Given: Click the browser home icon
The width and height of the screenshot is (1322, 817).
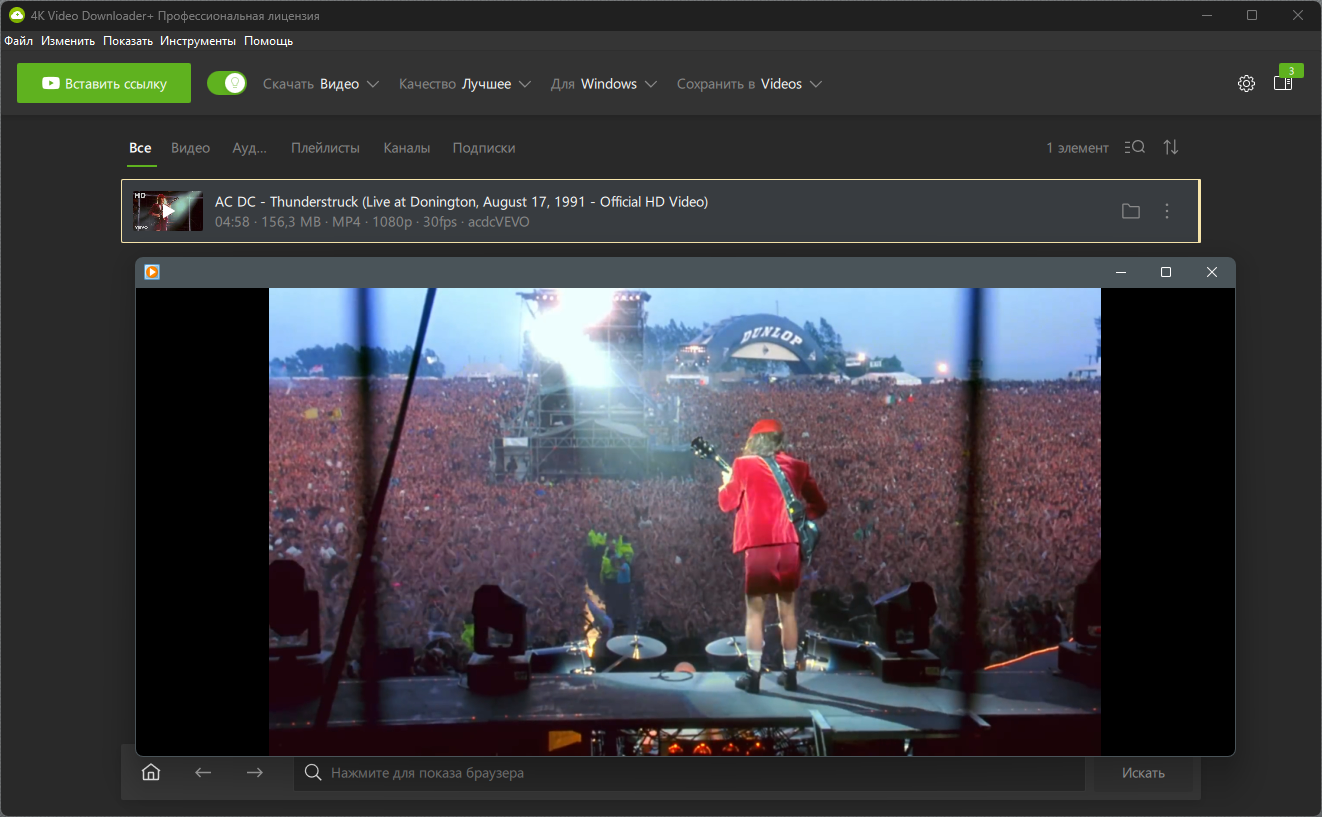Looking at the screenshot, I should 151,772.
